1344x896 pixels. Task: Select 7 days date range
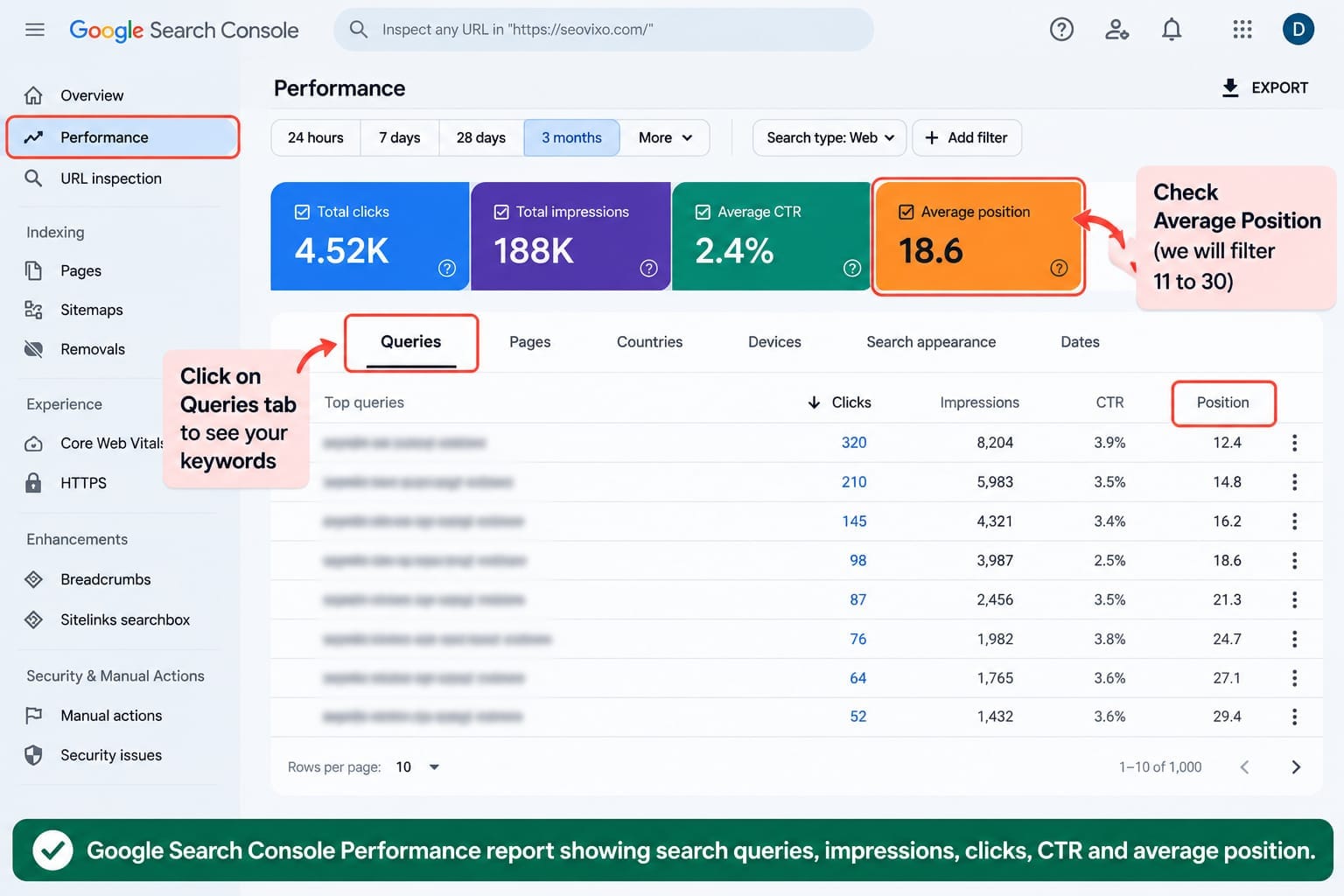tap(400, 138)
